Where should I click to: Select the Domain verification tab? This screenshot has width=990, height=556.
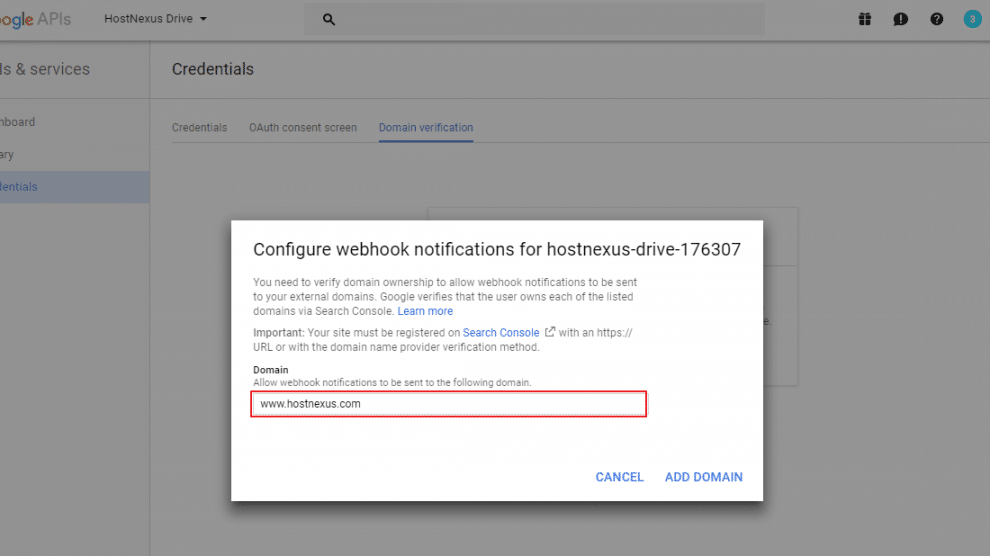426,127
